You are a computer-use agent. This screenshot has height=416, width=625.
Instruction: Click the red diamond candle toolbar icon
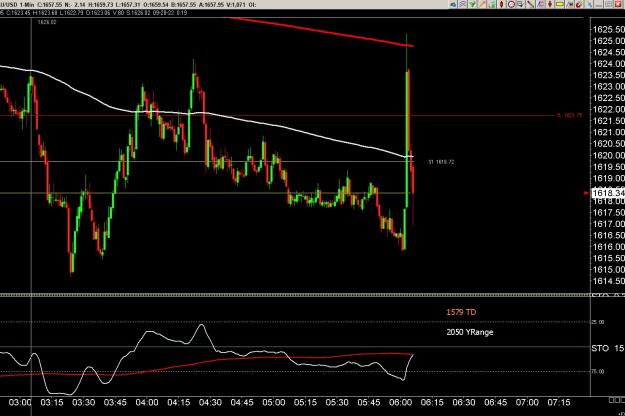501,4
